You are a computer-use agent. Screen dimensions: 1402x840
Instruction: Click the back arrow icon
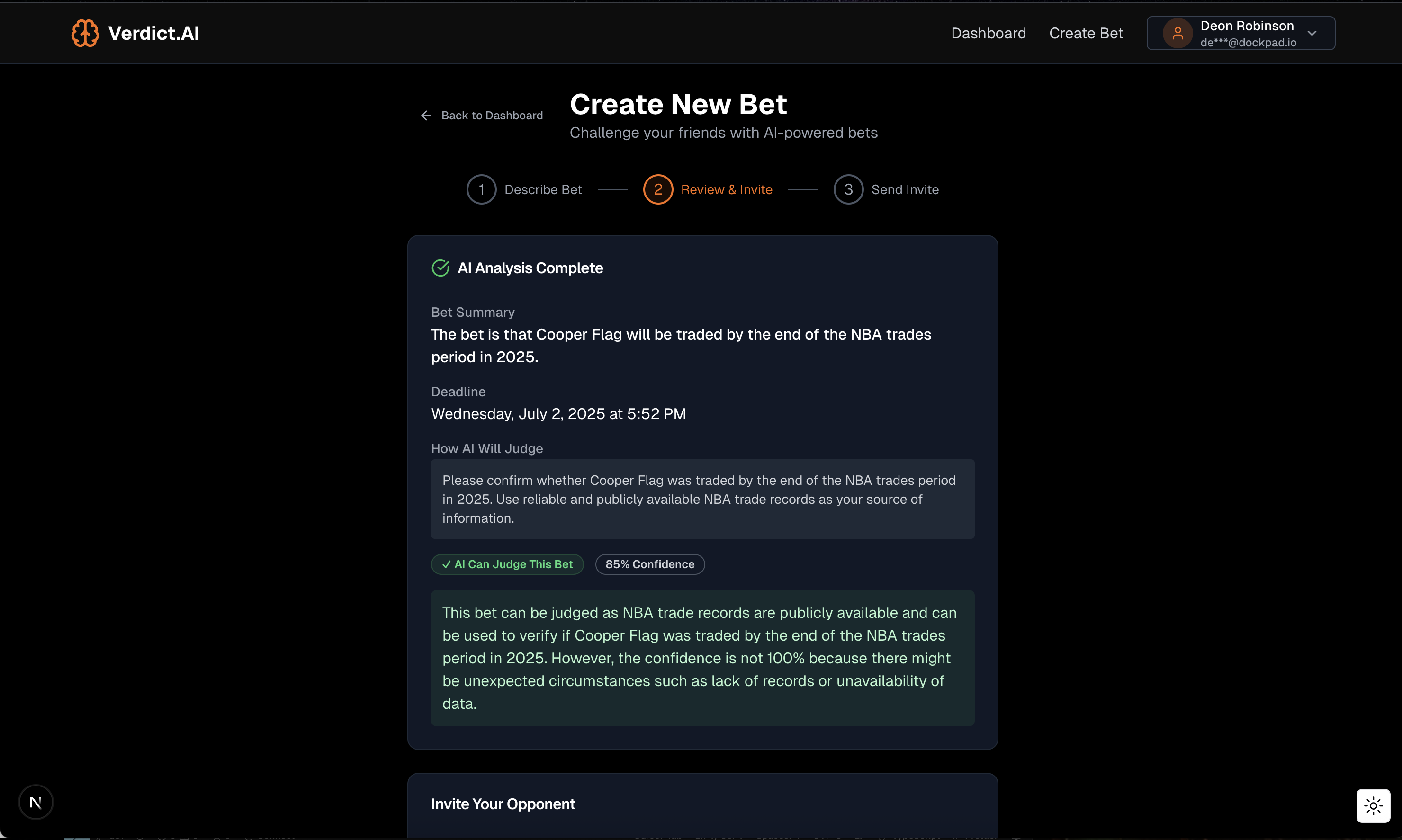tap(426, 116)
